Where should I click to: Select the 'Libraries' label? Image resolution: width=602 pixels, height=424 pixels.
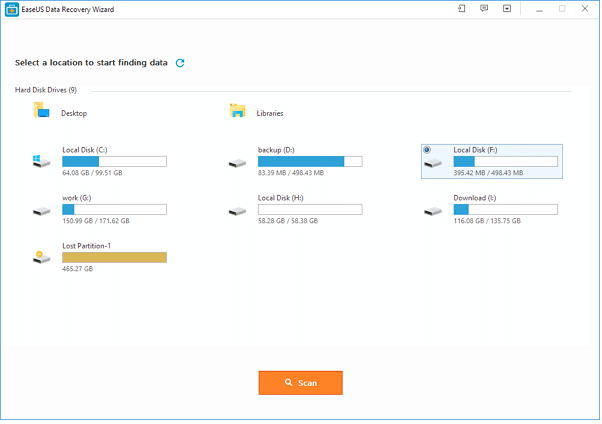coord(270,113)
